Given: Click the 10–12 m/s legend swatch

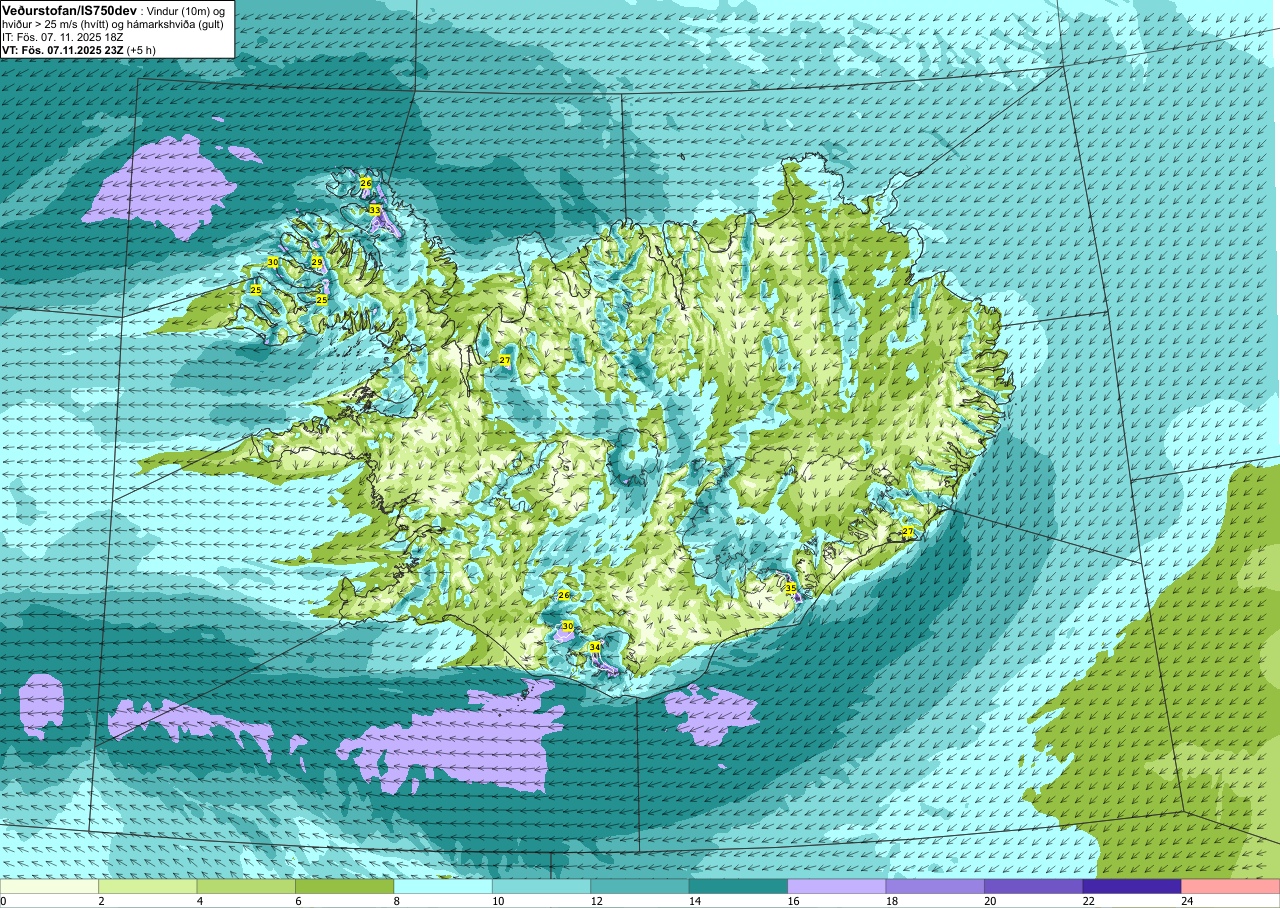Looking at the screenshot, I should pos(542,887).
